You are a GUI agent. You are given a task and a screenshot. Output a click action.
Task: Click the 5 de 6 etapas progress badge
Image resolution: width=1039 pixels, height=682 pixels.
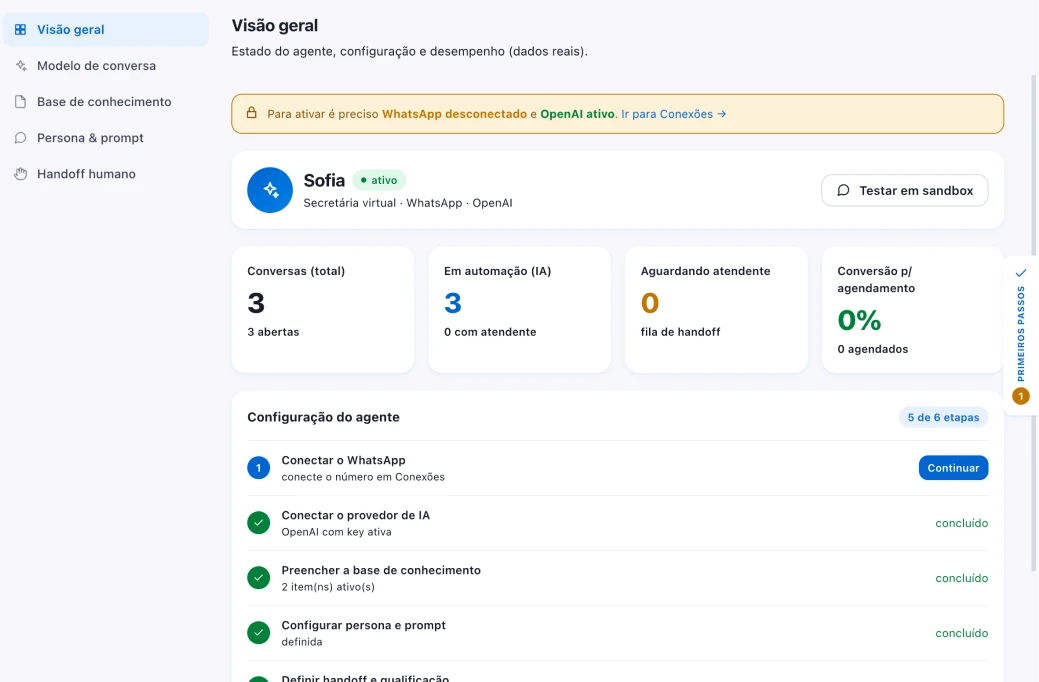coord(943,417)
